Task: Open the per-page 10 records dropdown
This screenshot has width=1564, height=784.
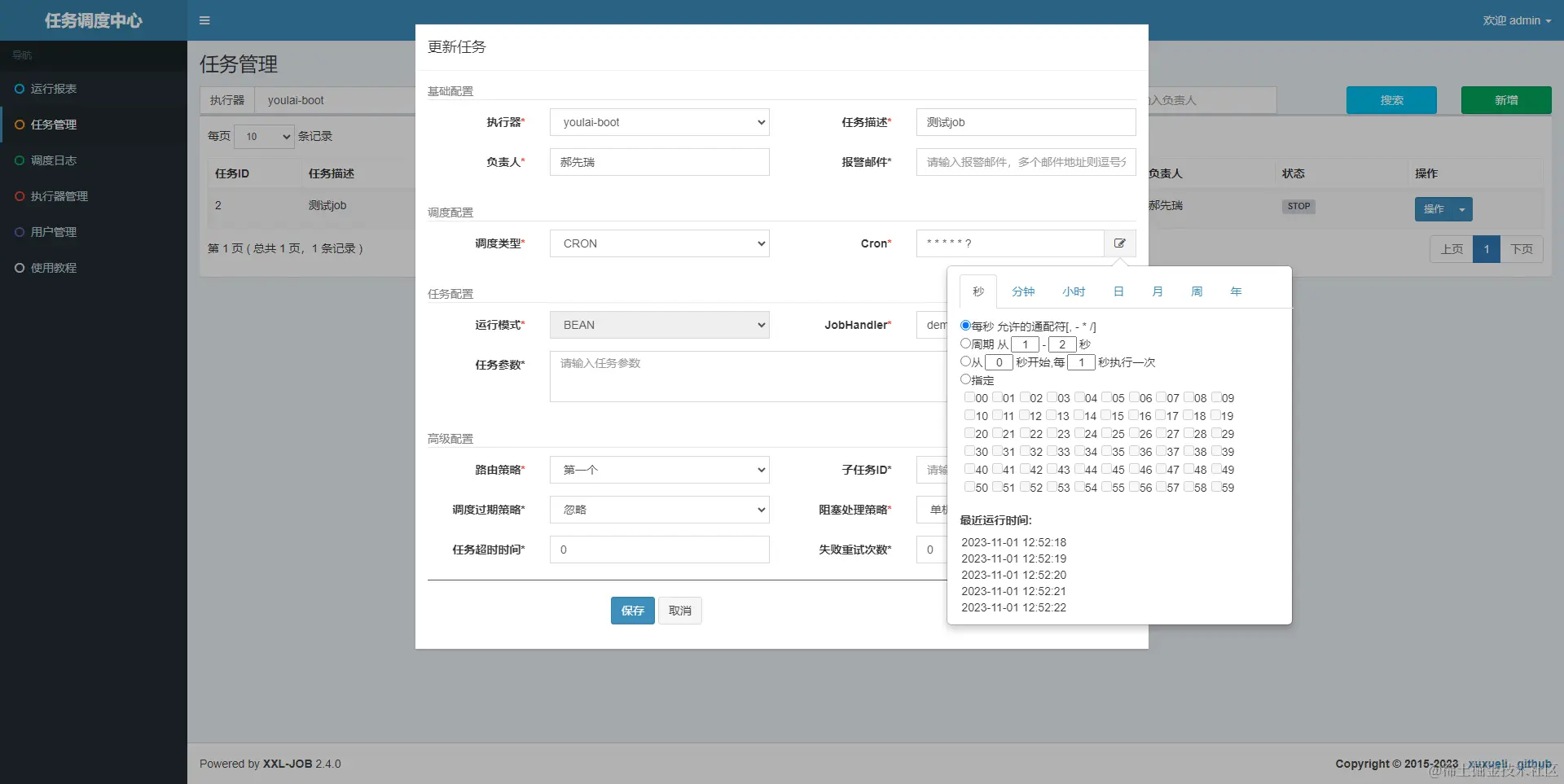Action: pyautogui.click(x=265, y=136)
